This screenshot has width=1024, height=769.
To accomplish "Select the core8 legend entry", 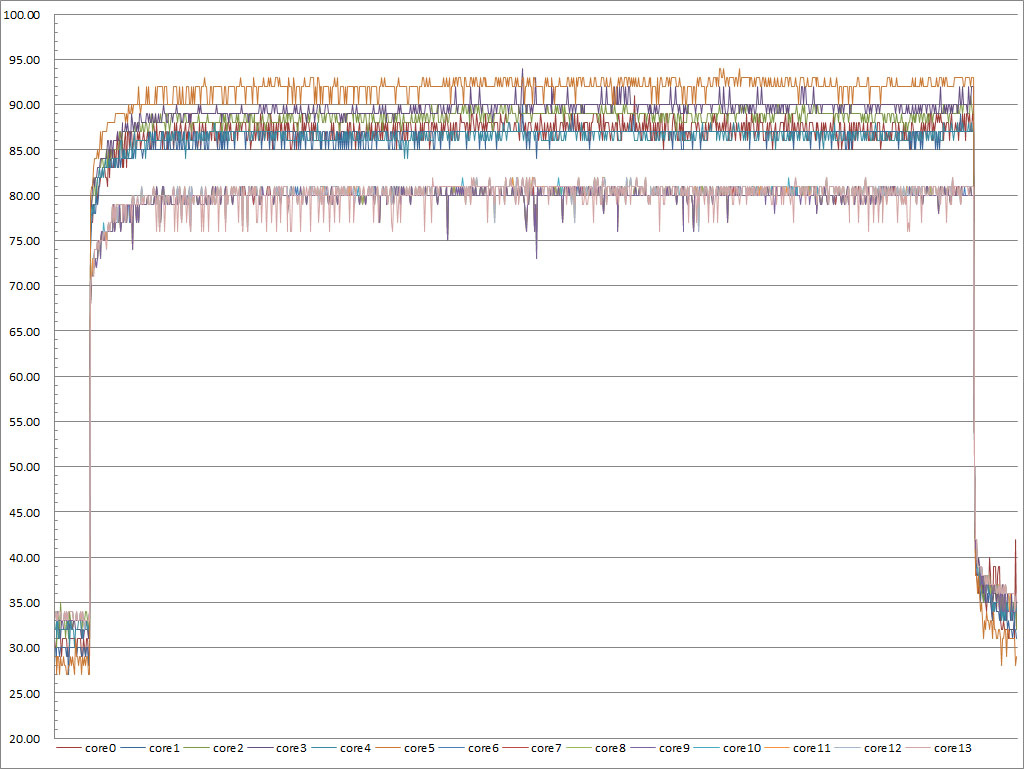I will pyautogui.click(x=596, y=748).
